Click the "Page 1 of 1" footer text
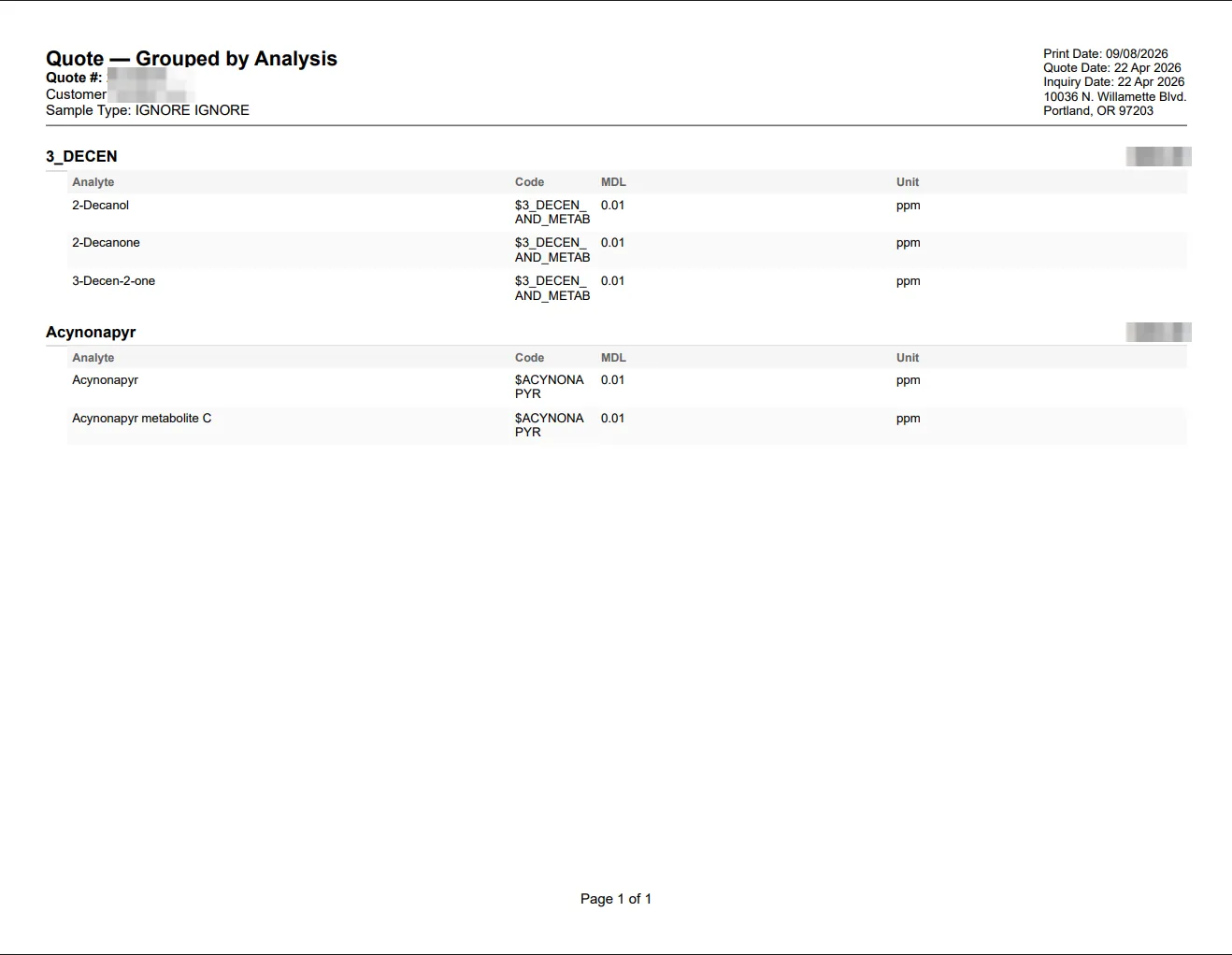 (616, 899)
